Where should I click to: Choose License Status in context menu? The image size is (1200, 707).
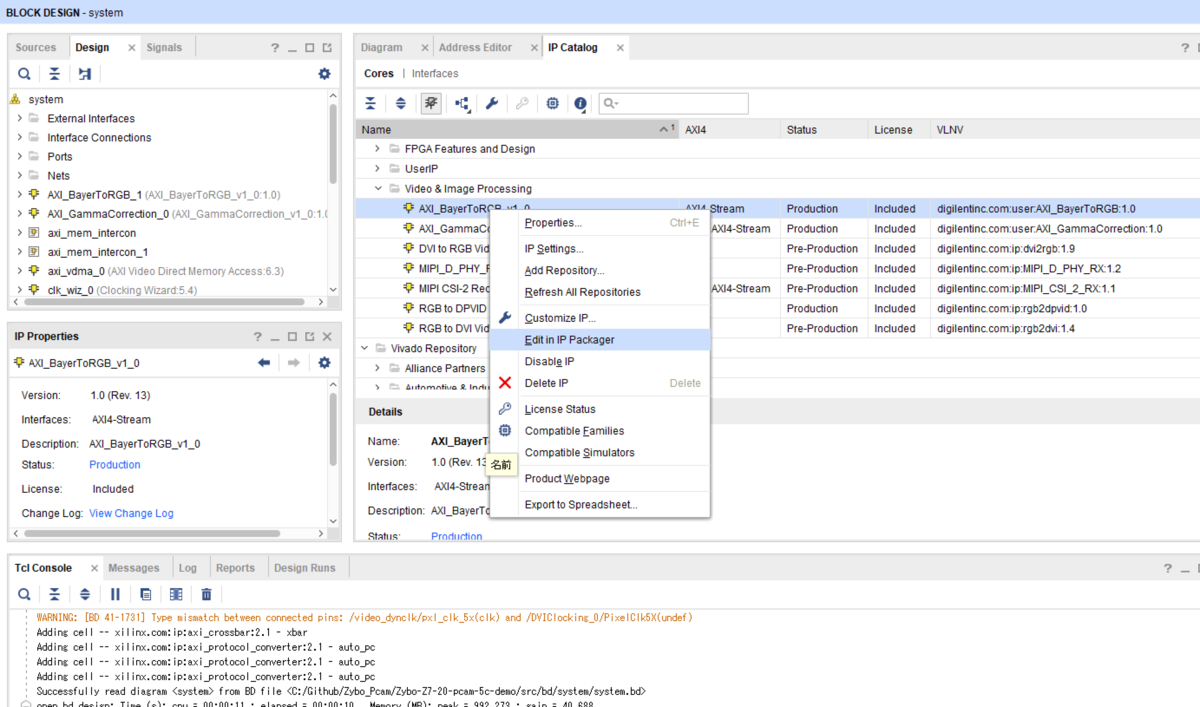click(x=600, y=409)
